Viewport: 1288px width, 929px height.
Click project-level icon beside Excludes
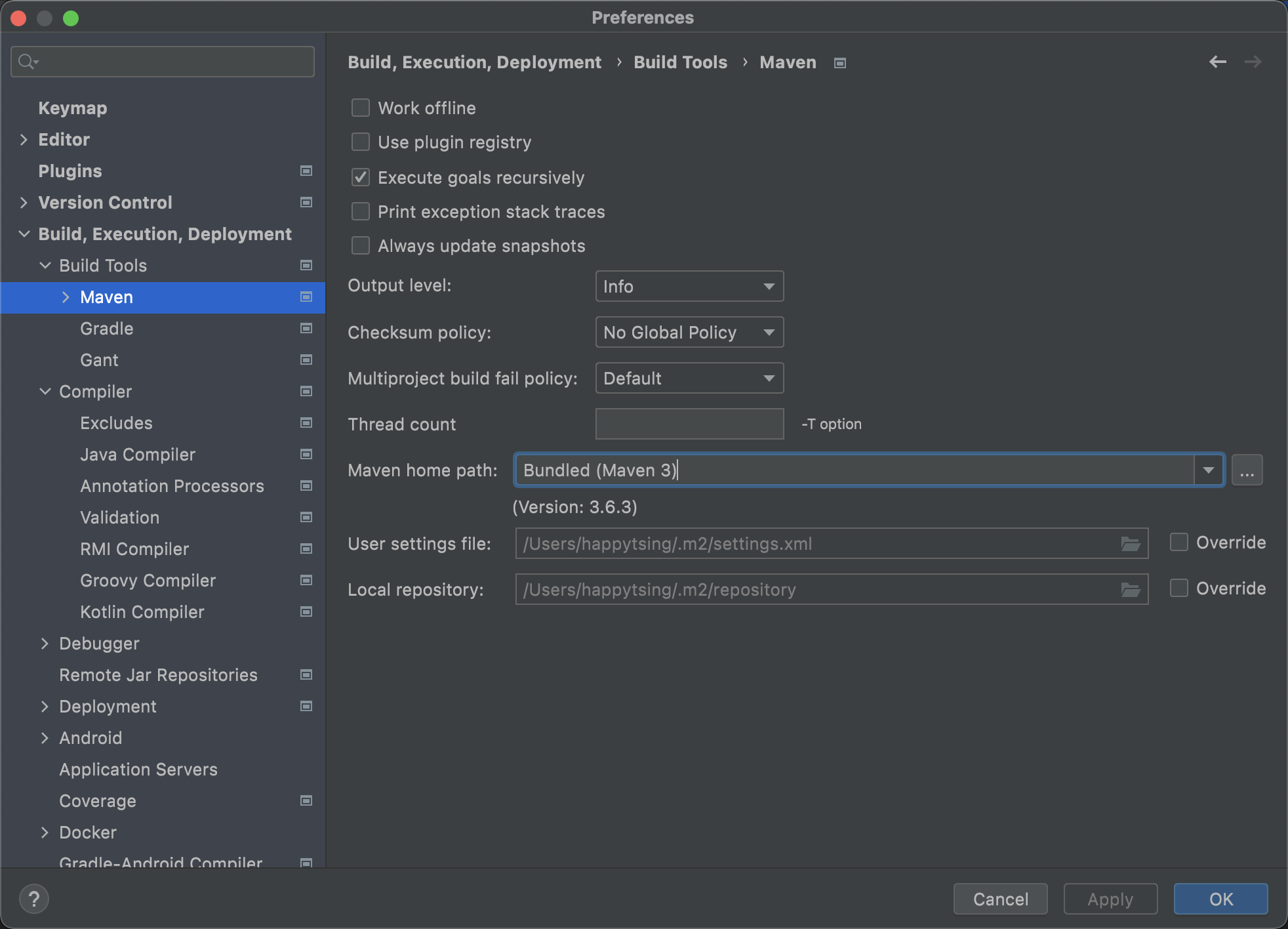306,423
